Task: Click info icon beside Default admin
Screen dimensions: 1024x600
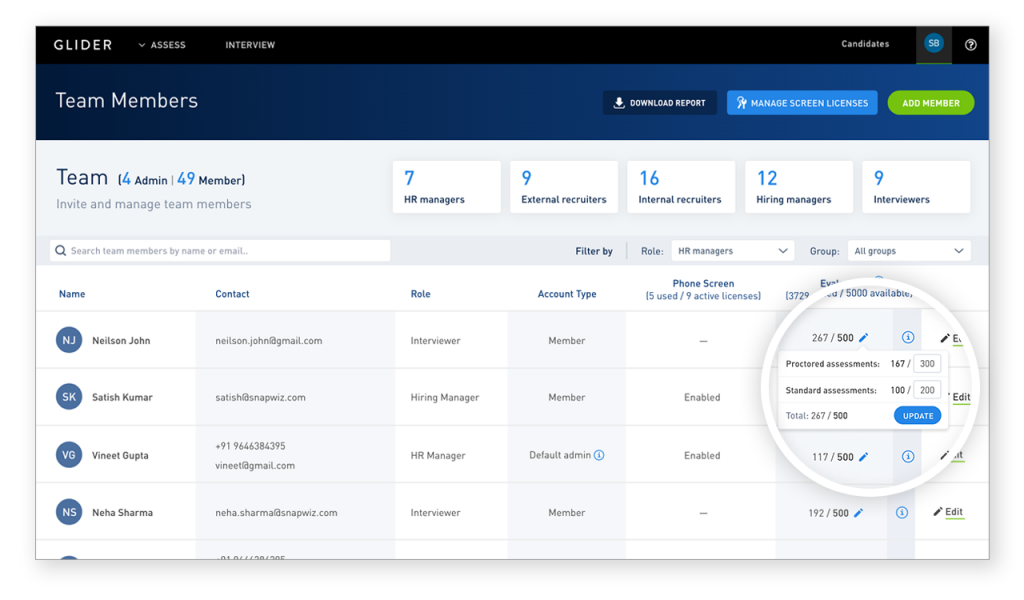Action: [x=599, y=455]
